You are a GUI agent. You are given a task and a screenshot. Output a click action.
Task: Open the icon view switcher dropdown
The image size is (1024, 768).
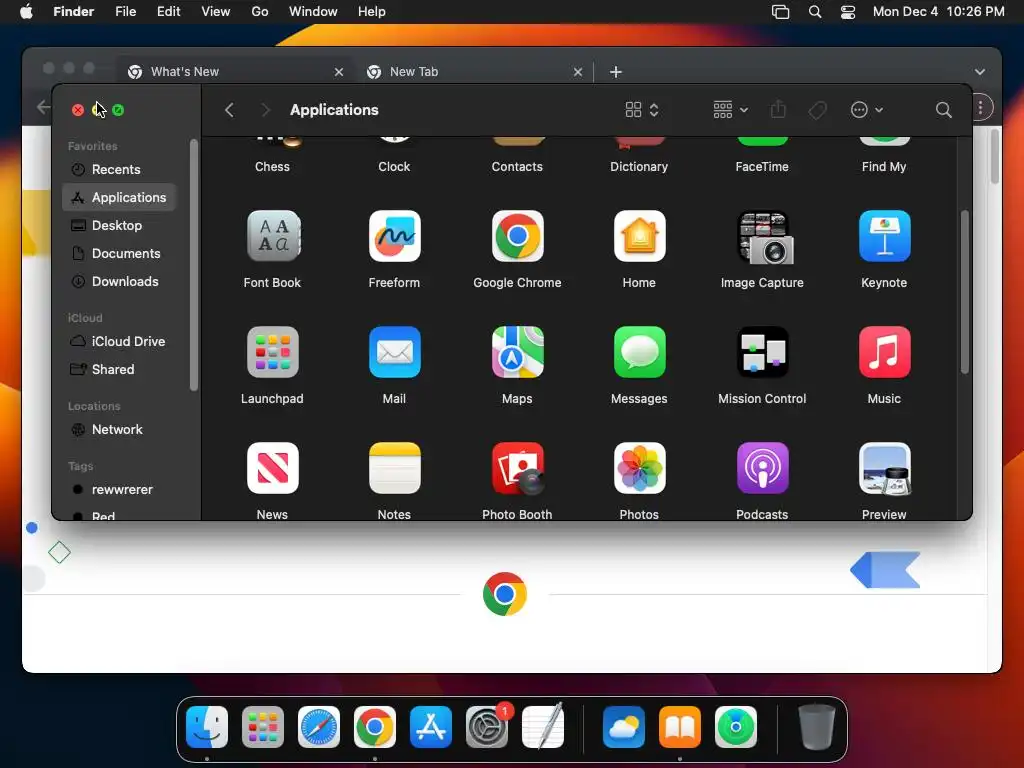pyautogui.click(x=642, y=110)
